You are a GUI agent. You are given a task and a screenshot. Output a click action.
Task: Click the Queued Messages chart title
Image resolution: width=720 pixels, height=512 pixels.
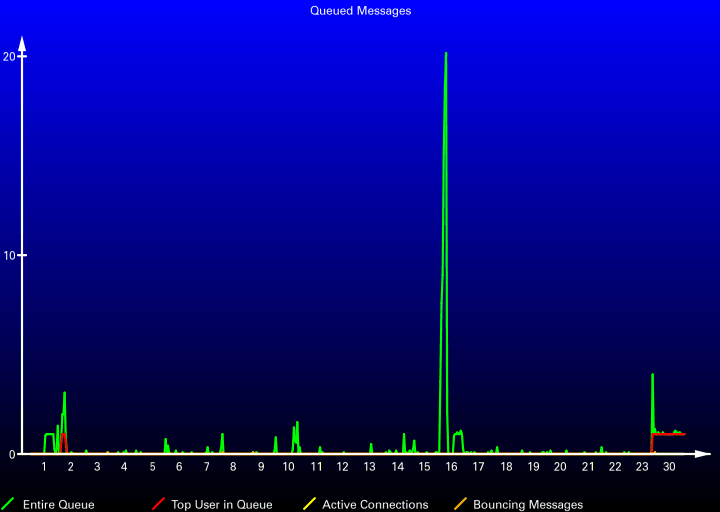[360, 11]
